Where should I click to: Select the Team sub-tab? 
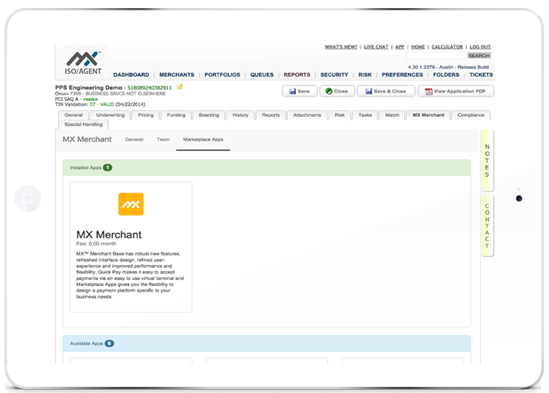[x=163, y=139]
